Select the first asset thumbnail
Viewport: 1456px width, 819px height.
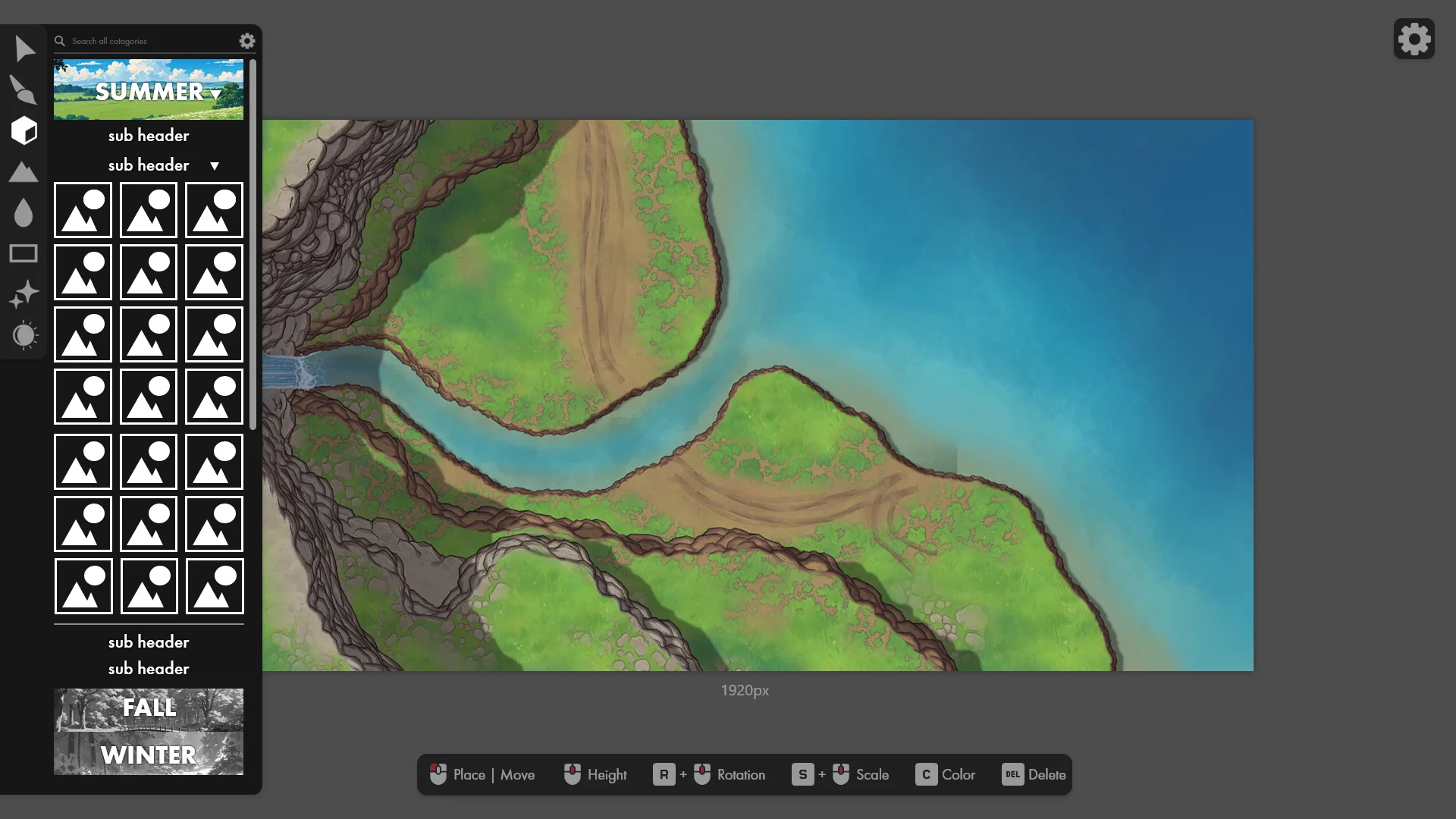(x=83, y=210)
